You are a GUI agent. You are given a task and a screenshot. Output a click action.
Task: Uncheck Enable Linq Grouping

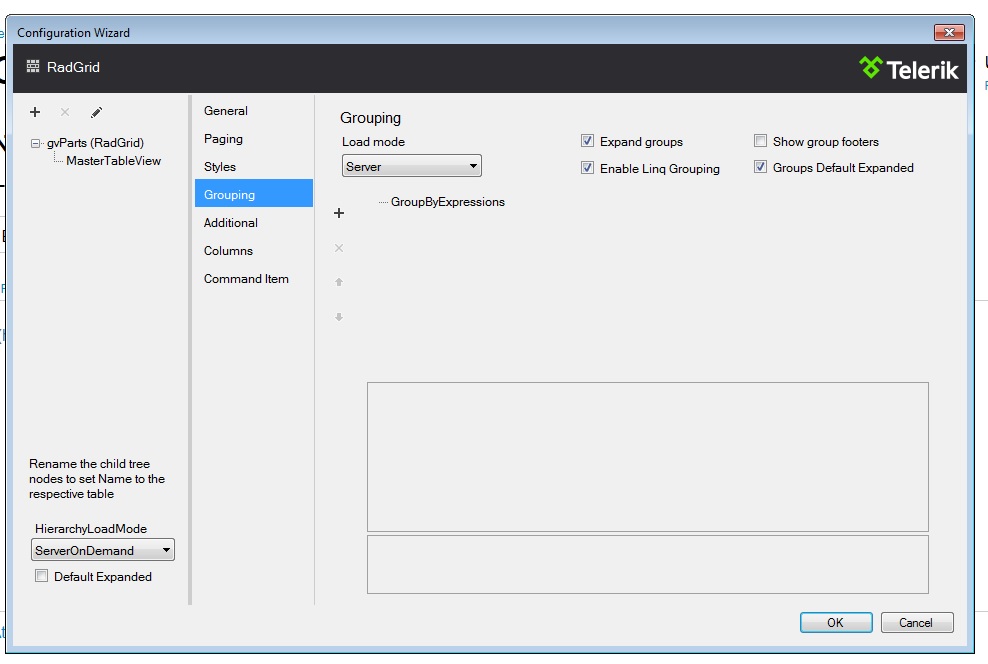click(587, 168)
